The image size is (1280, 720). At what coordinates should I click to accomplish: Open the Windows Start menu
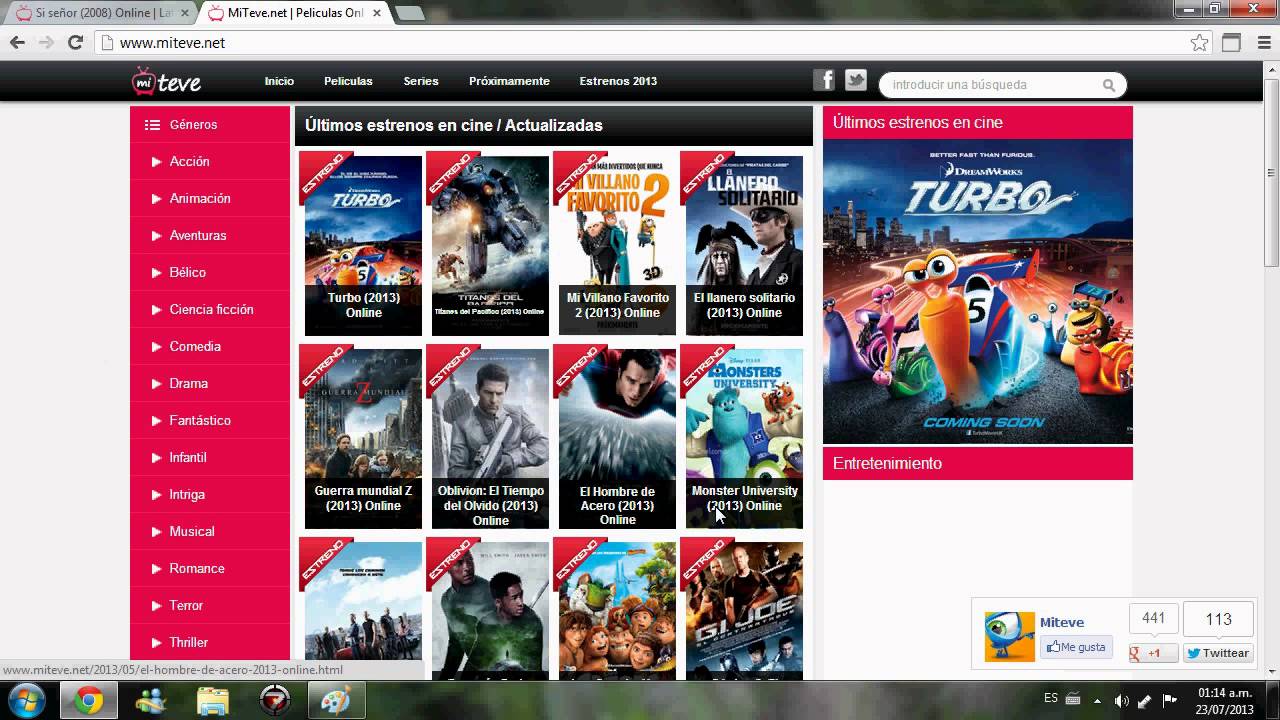click(x=25, y=700)
